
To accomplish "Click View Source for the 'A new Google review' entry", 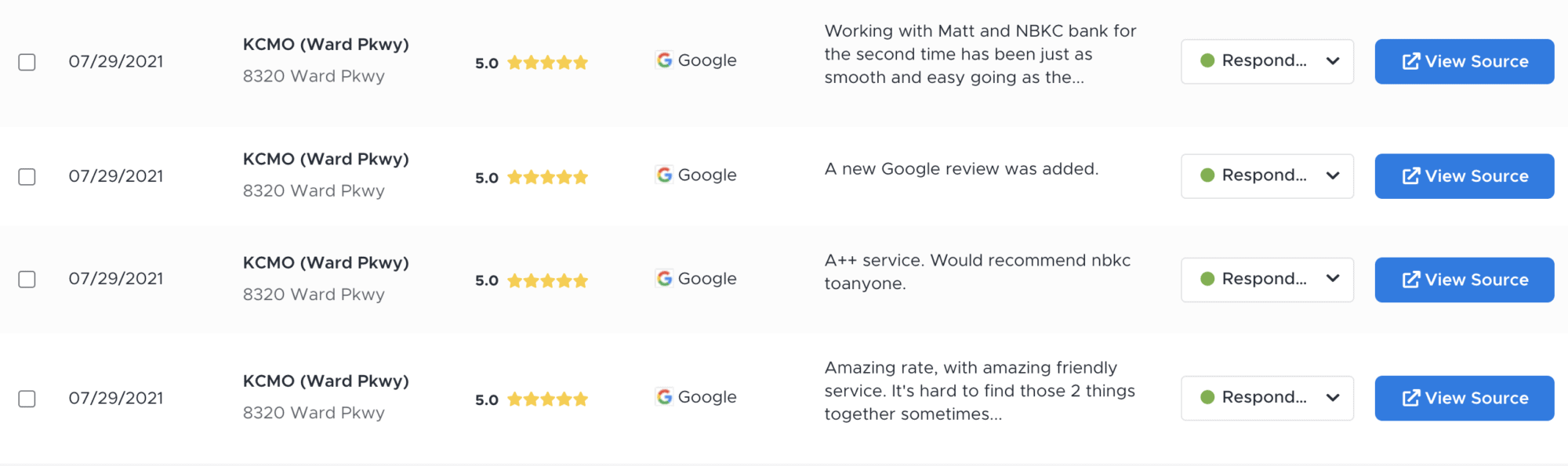I will point(1464,175).
